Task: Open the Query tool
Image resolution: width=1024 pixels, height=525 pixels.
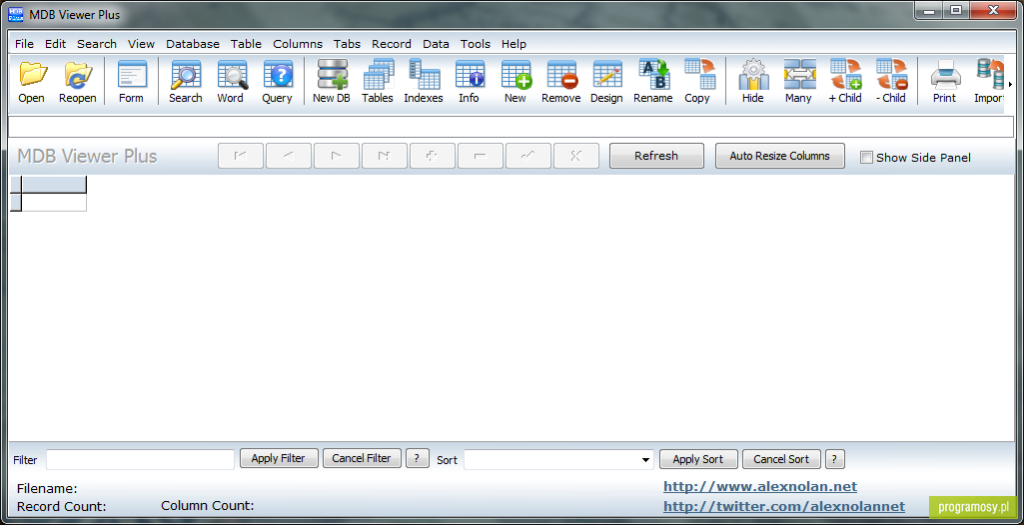Action: 277,81
